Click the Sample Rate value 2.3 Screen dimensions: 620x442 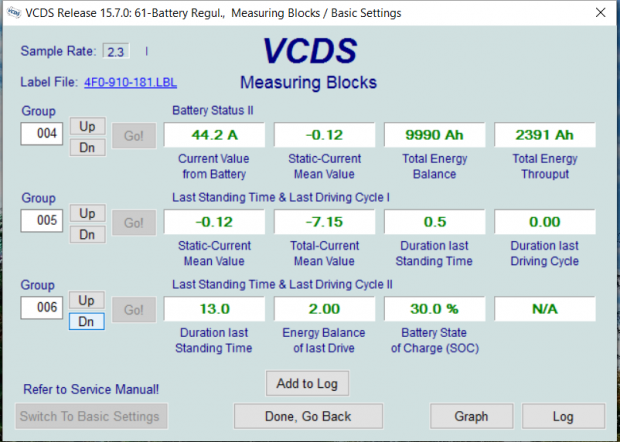pos(115,51)
